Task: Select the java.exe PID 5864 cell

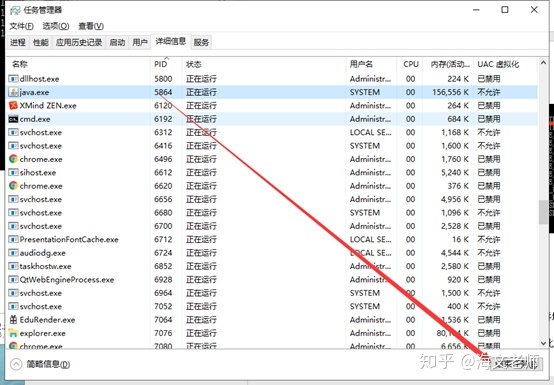Action: [163, 92]
